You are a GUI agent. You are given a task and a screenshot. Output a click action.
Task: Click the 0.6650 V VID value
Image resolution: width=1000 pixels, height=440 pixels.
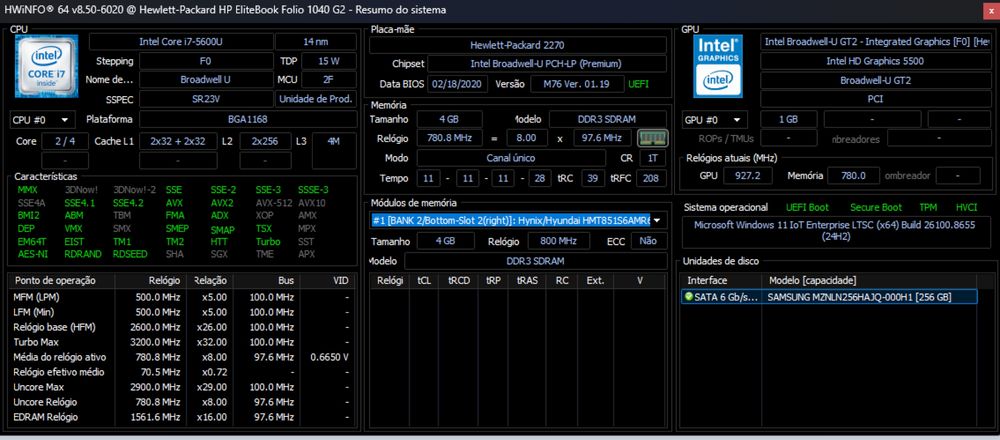pos(329,357)
